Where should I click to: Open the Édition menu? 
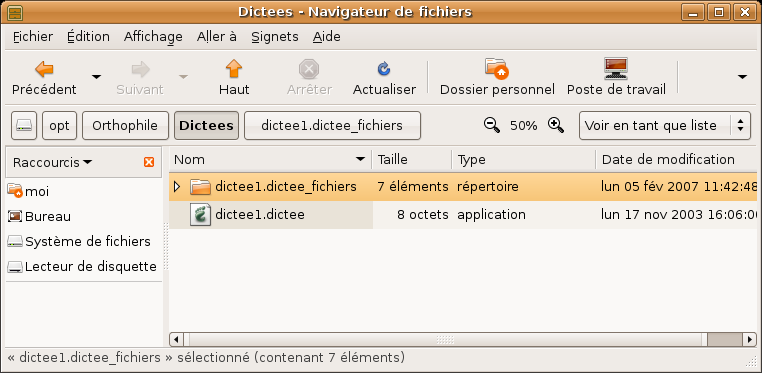coord(88,36)
